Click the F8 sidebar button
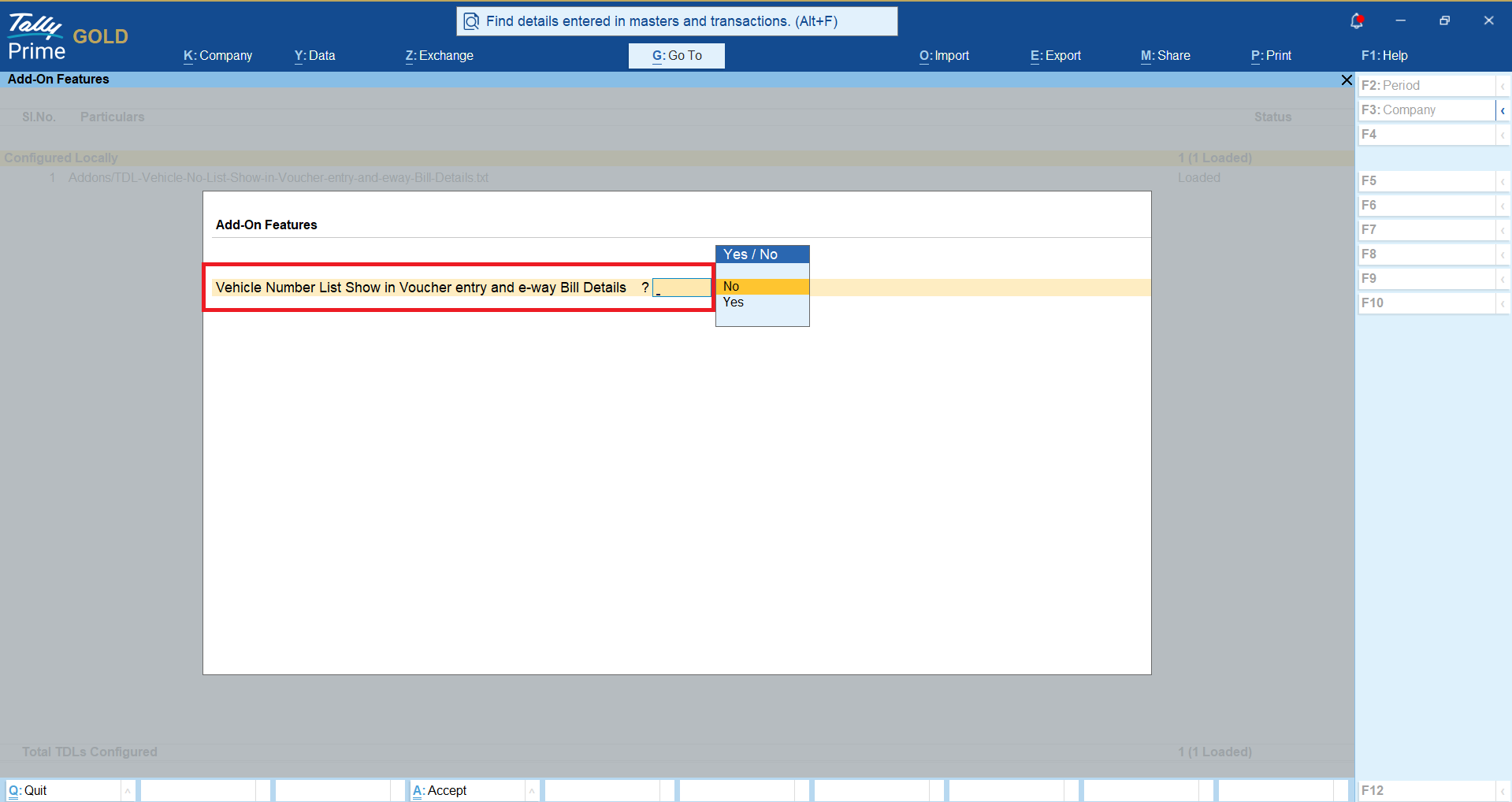Image resolution: width=1512 pixels, height=802 pixels. point(1426,254)
